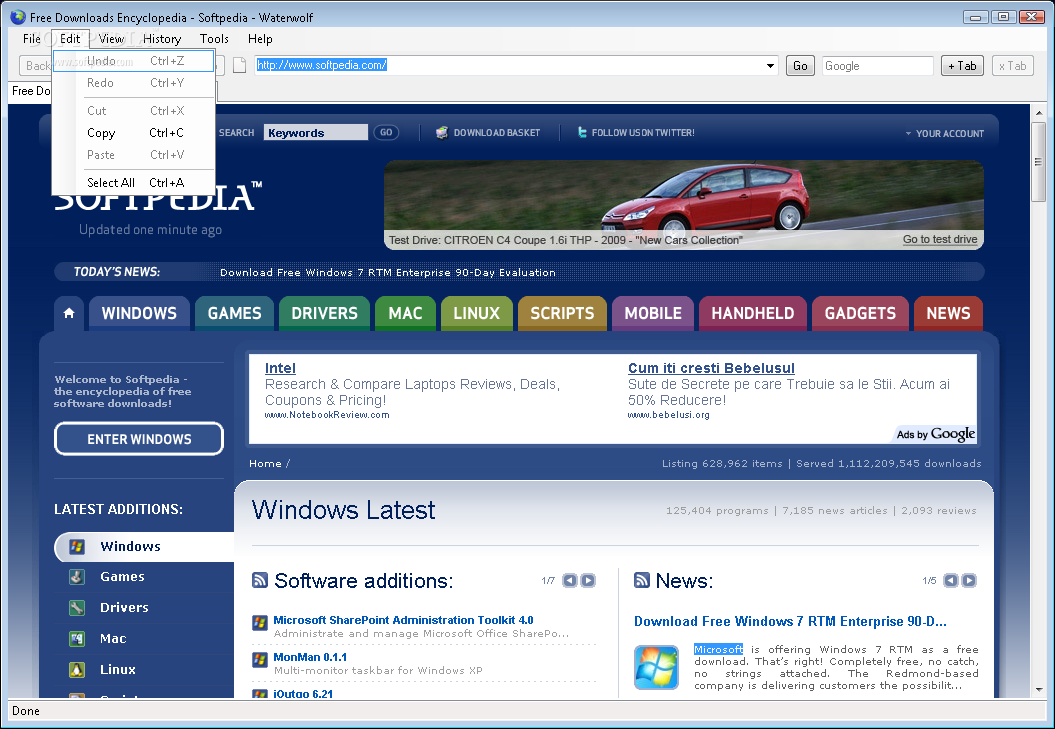Click the Go button next to address bar

click(800, 66)
